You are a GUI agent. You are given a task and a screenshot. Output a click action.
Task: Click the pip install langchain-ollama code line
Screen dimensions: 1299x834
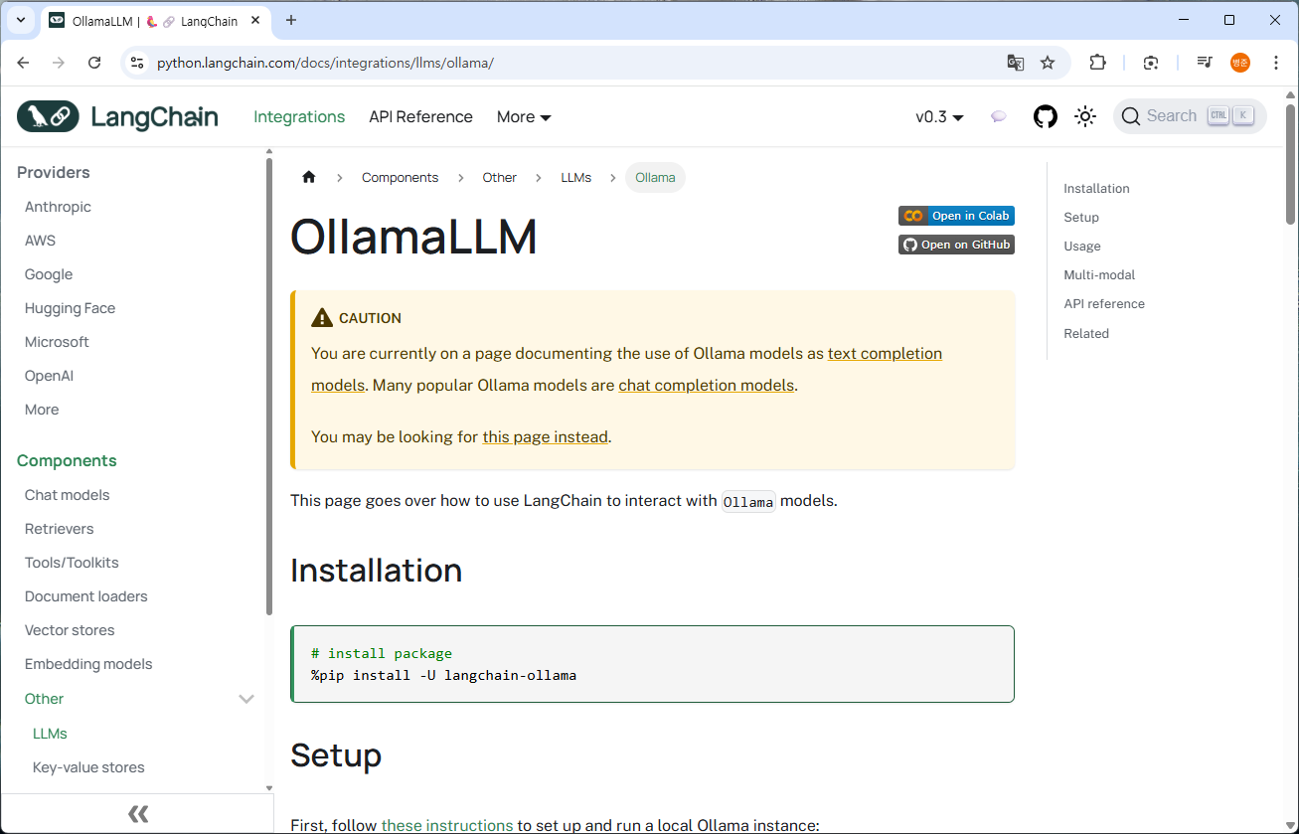444,676
